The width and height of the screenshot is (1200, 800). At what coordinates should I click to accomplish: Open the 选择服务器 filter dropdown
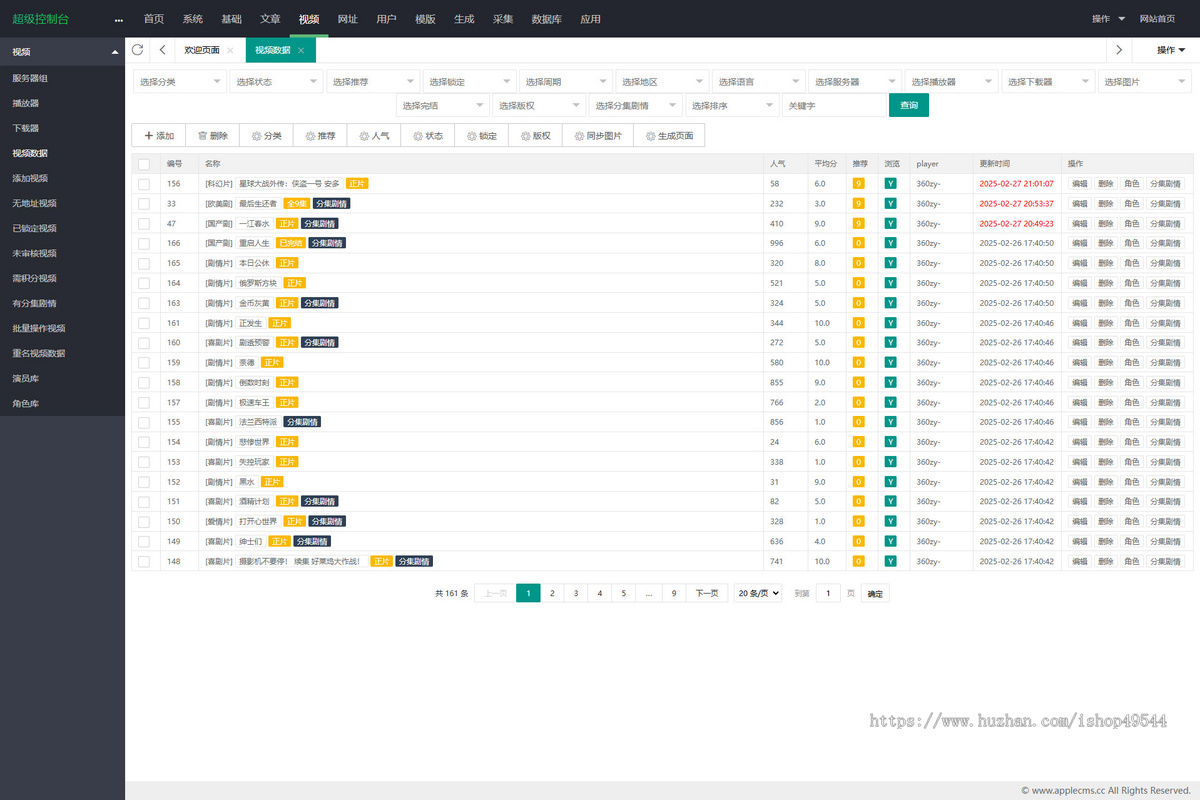[856, 82]
